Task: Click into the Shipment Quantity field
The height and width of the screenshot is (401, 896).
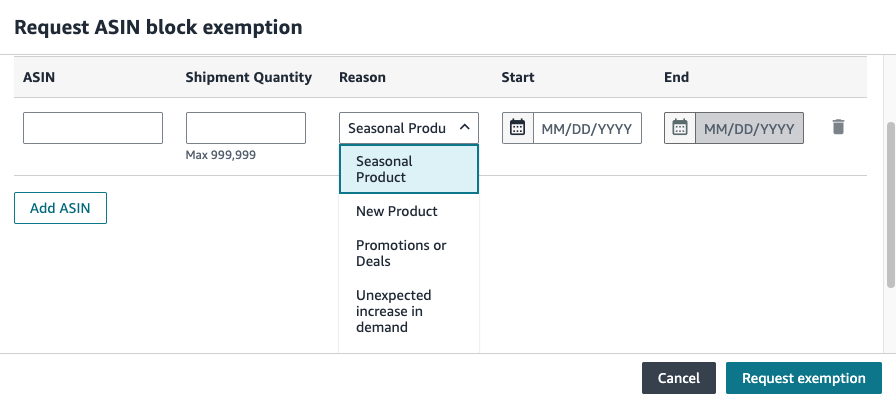Action: click(246, 128)
